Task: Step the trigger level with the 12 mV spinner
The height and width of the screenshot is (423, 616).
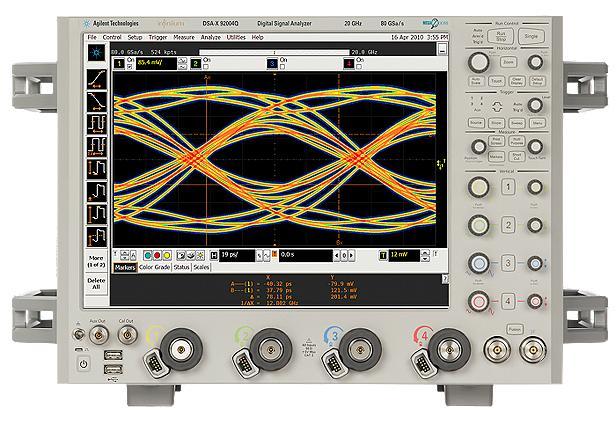Action: pyautogui.click(x=425, y=256)
